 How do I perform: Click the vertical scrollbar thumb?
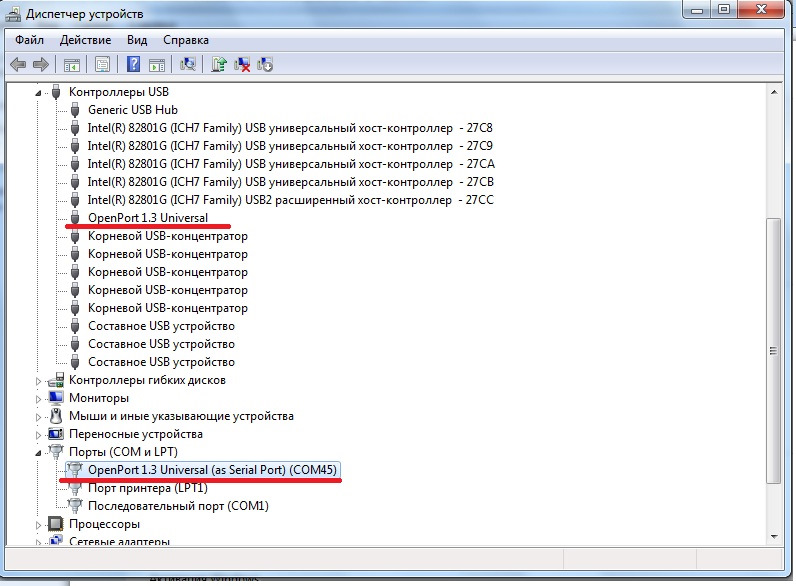coord(774,350)
